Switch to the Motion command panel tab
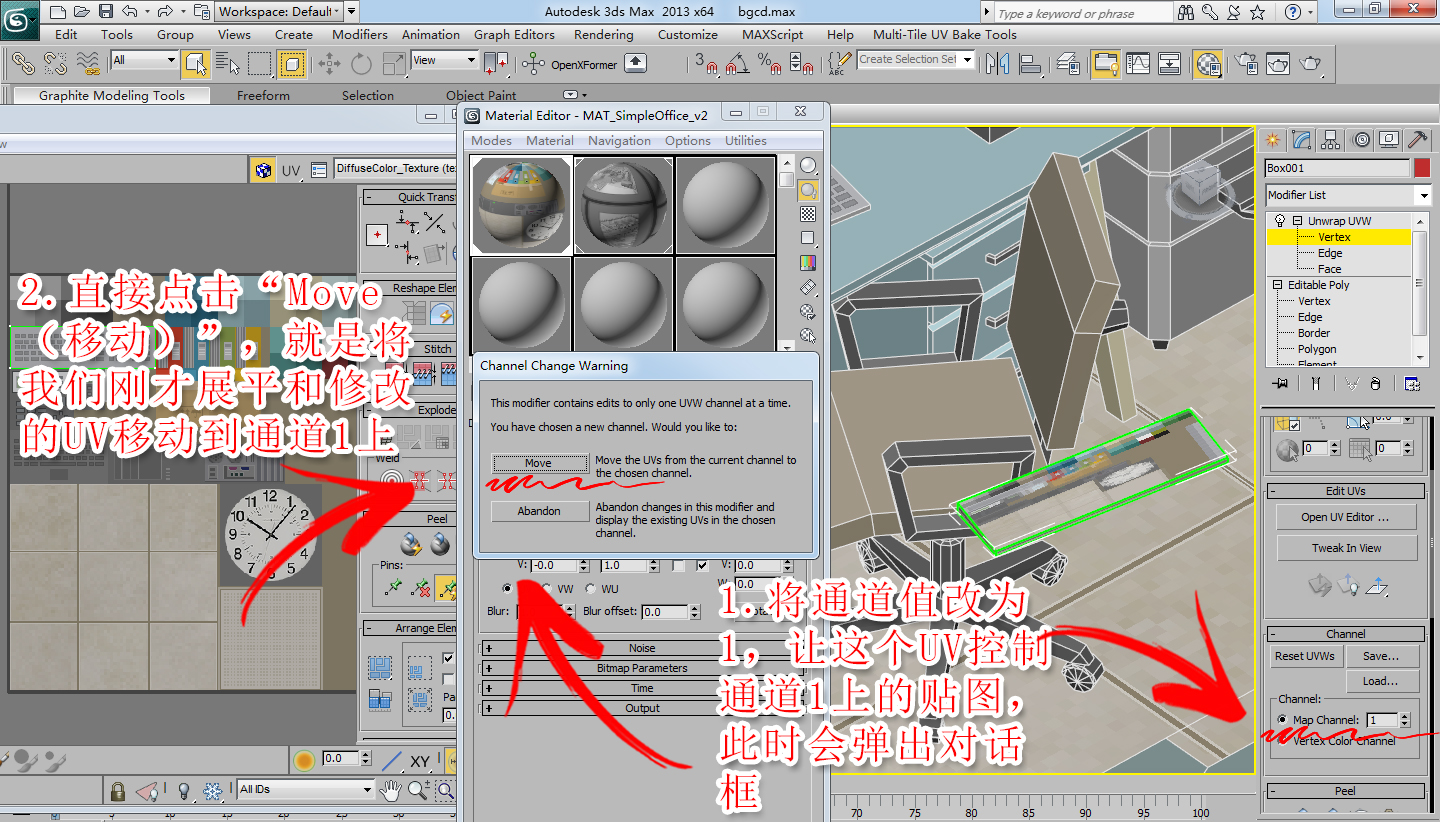The height and width of the screenshot is (822, 1440). click(x=1359, y=139)
